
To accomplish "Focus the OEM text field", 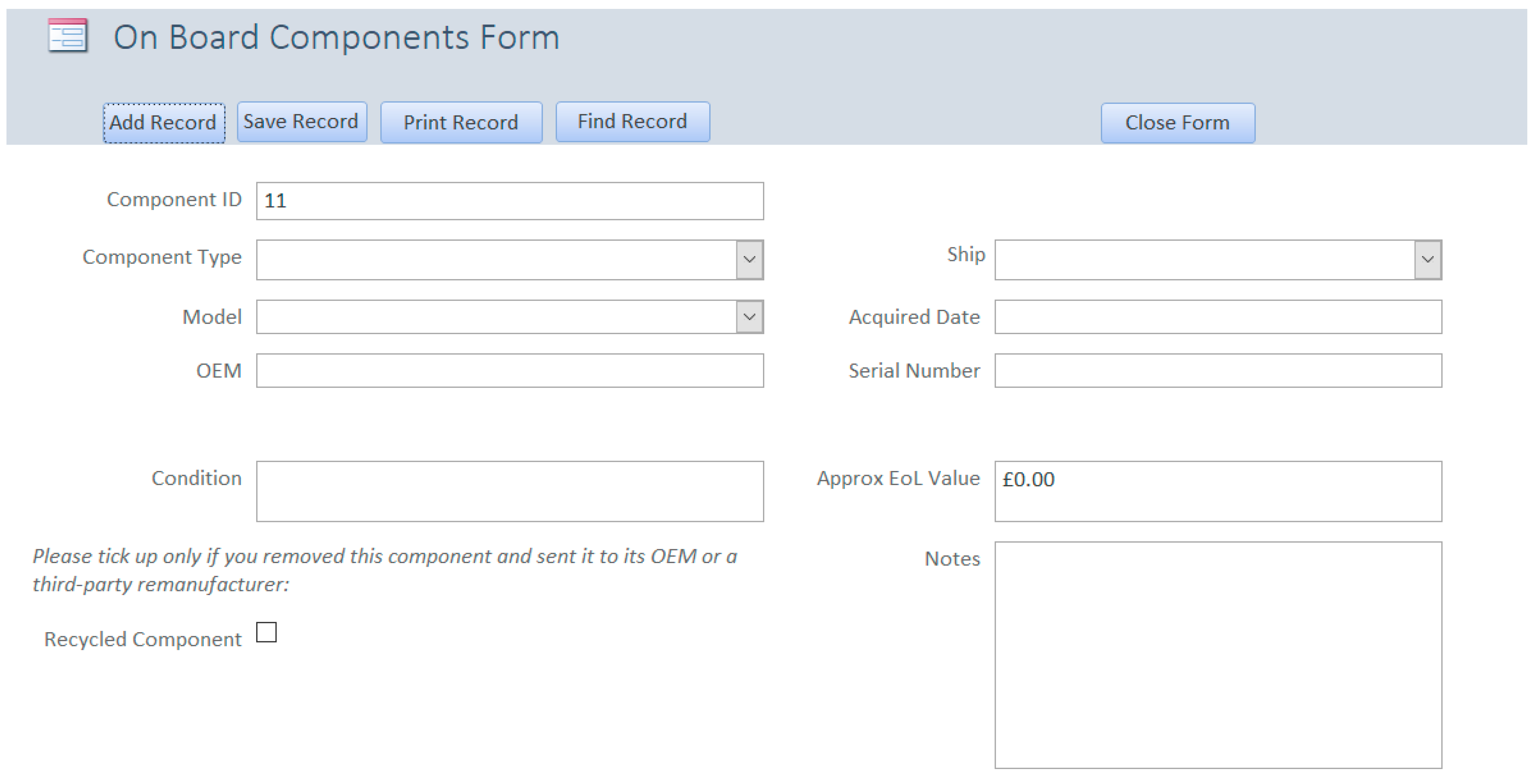I will (510, 370).
